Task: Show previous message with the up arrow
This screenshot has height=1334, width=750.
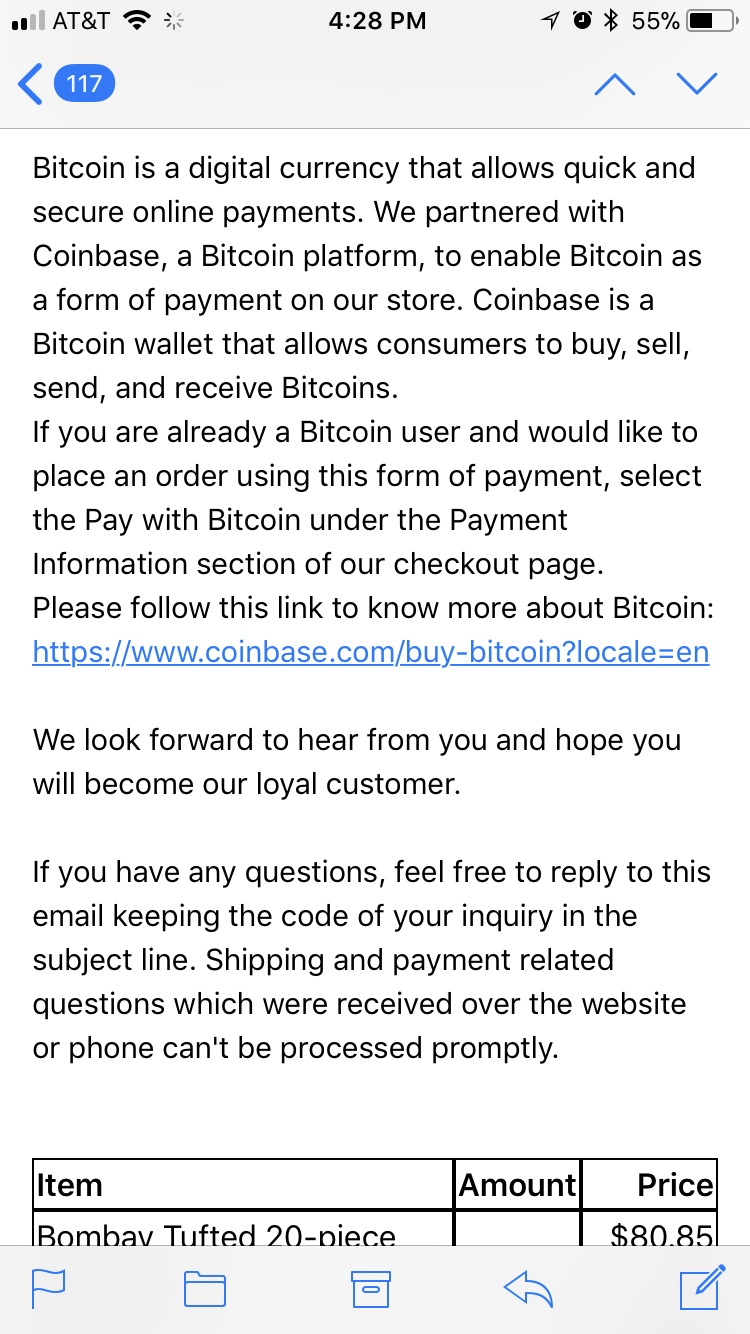Action: point(615,84)
